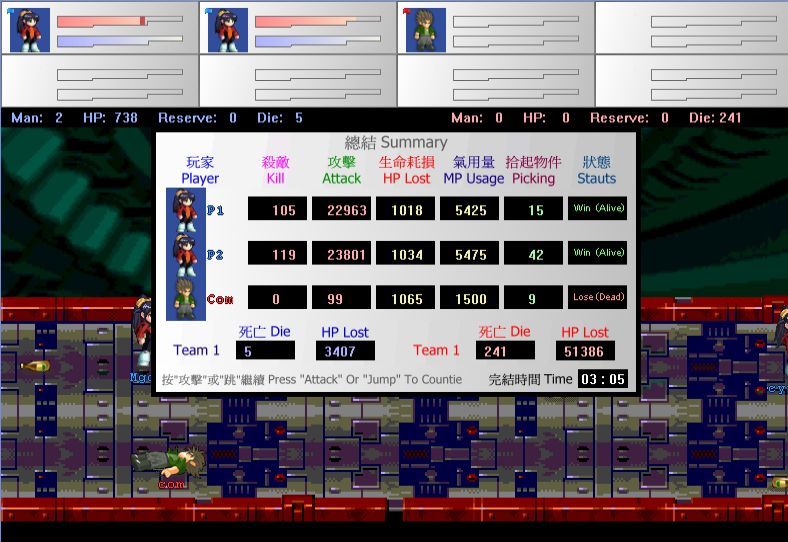Click the first player's red HP bar
Image resolution: width=788 pixels, height=542 pixels.
click(101, 20)
